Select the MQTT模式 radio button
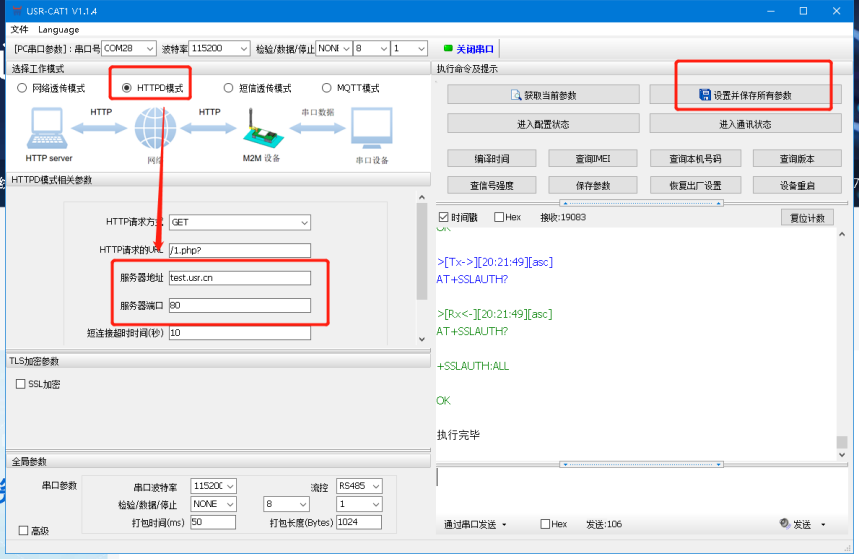Image resolution: width=860 pixels, height=559 pixels. [327, 88]
